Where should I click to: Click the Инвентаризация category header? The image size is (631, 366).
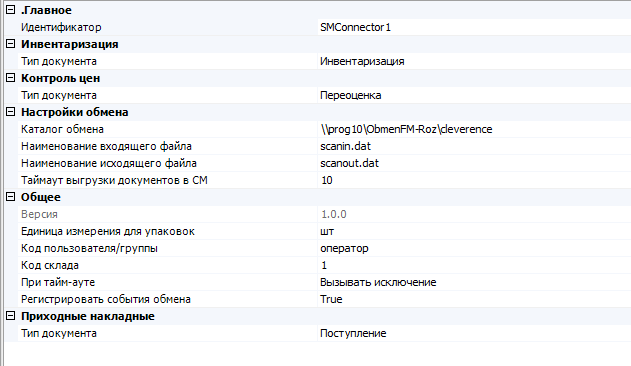coord(70,44)
